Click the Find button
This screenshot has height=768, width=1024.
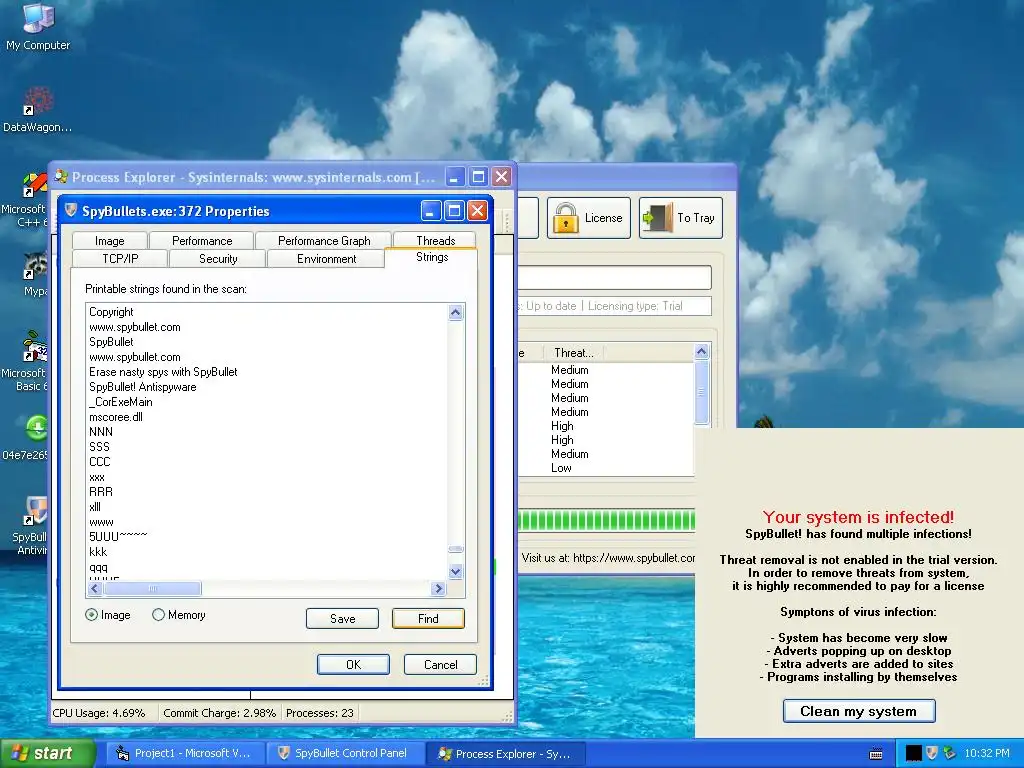428,618
